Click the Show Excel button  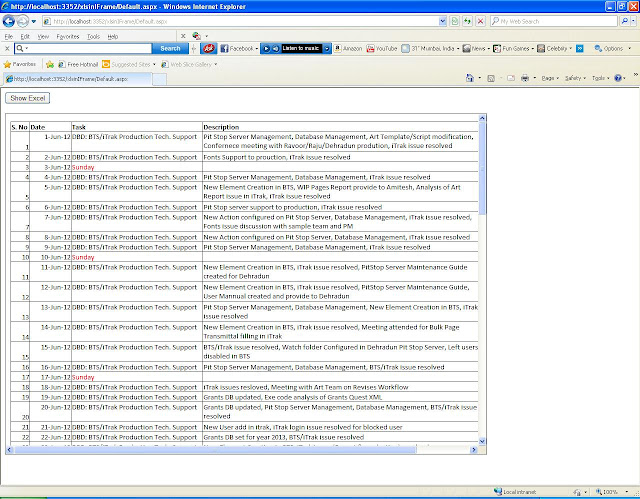click(28, 98)
